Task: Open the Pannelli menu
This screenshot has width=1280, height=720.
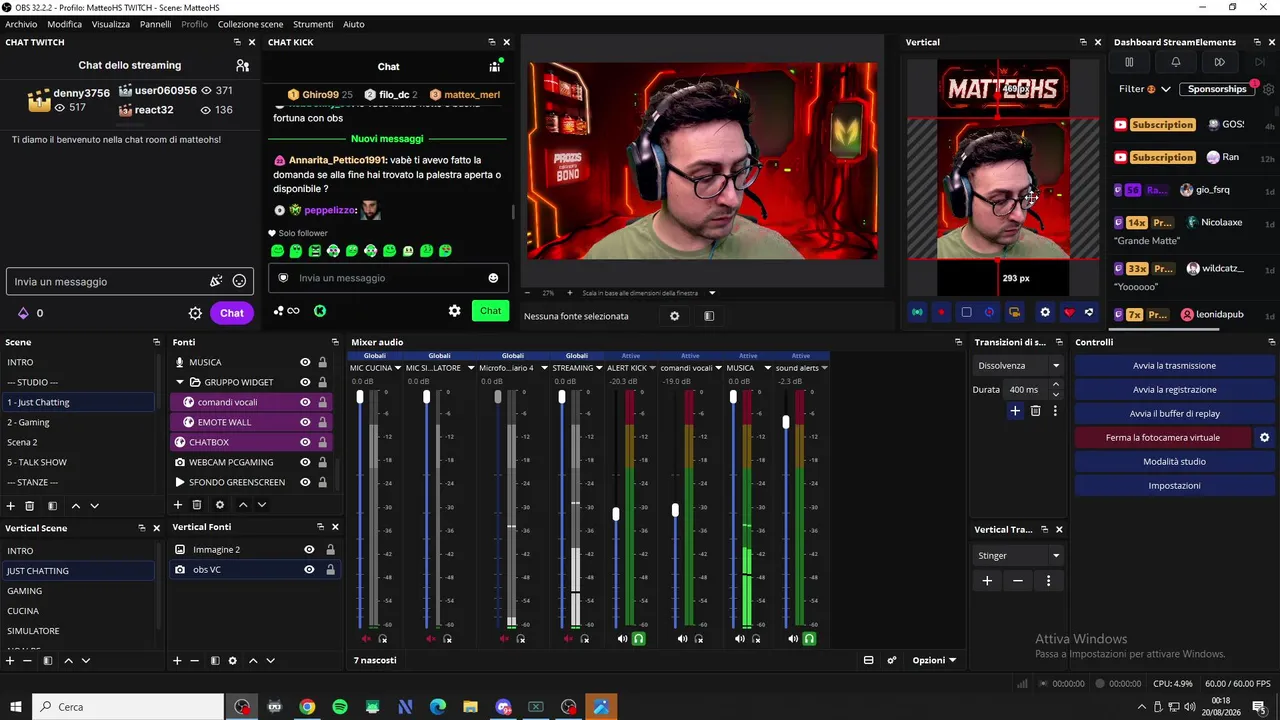Action: (155, 24)
